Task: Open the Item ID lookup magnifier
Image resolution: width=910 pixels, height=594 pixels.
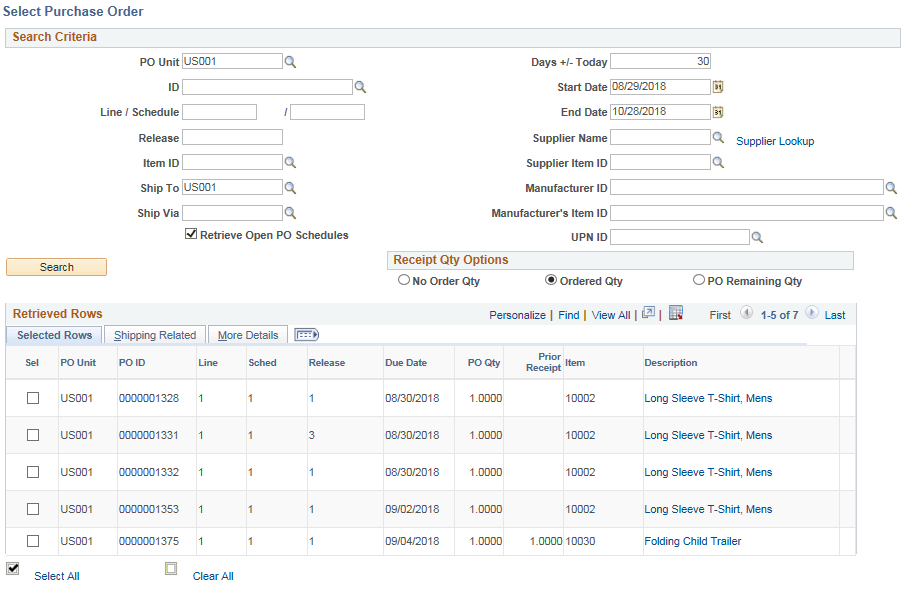Action: point(290,161)
